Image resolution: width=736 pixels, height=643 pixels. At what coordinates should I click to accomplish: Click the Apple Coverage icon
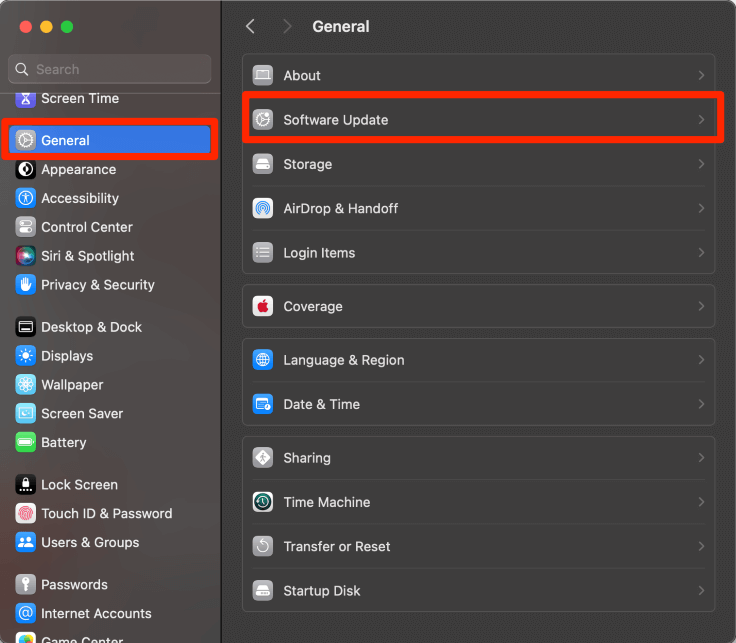(x=263, y=306)
